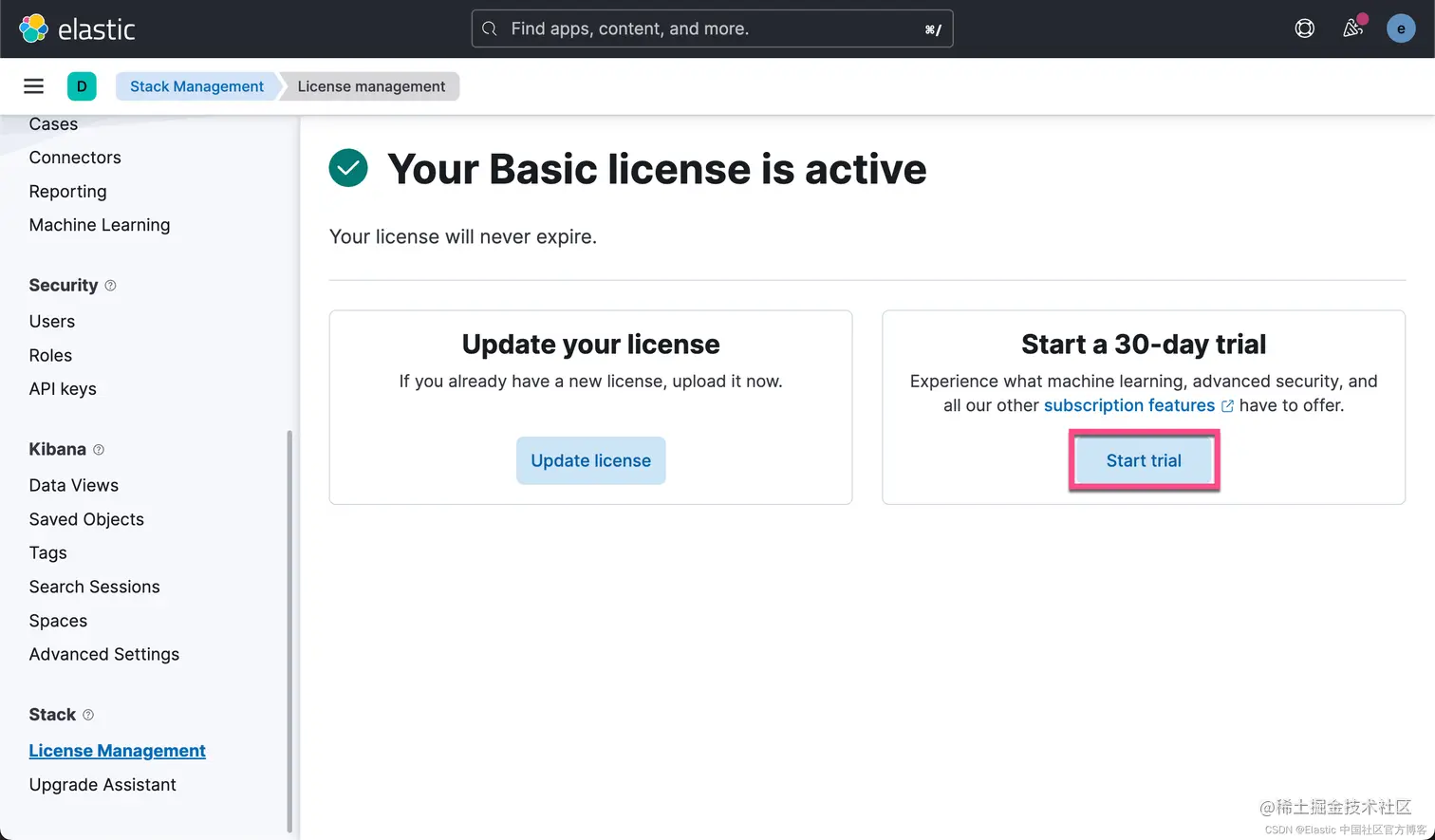Open Roles under Security
Image resolution: width=1435 pixels, height=840 pixels.
[50, 355]
